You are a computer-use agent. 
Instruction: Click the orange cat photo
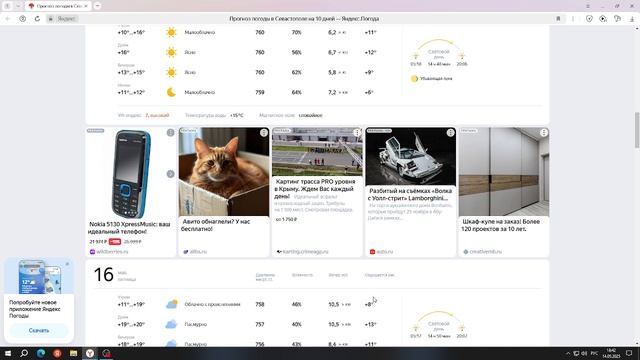click(x=224, y=172)
